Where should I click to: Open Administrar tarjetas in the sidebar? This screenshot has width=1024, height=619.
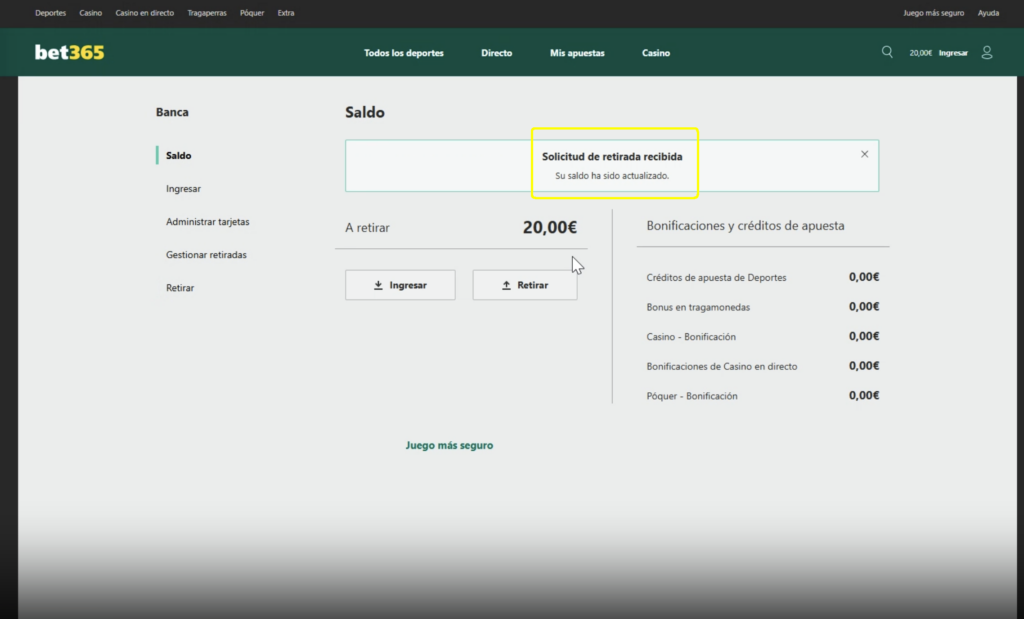208,222
